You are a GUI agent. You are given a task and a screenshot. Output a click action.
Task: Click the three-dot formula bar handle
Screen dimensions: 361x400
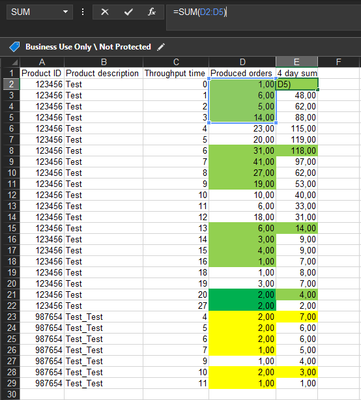point(83,12)
